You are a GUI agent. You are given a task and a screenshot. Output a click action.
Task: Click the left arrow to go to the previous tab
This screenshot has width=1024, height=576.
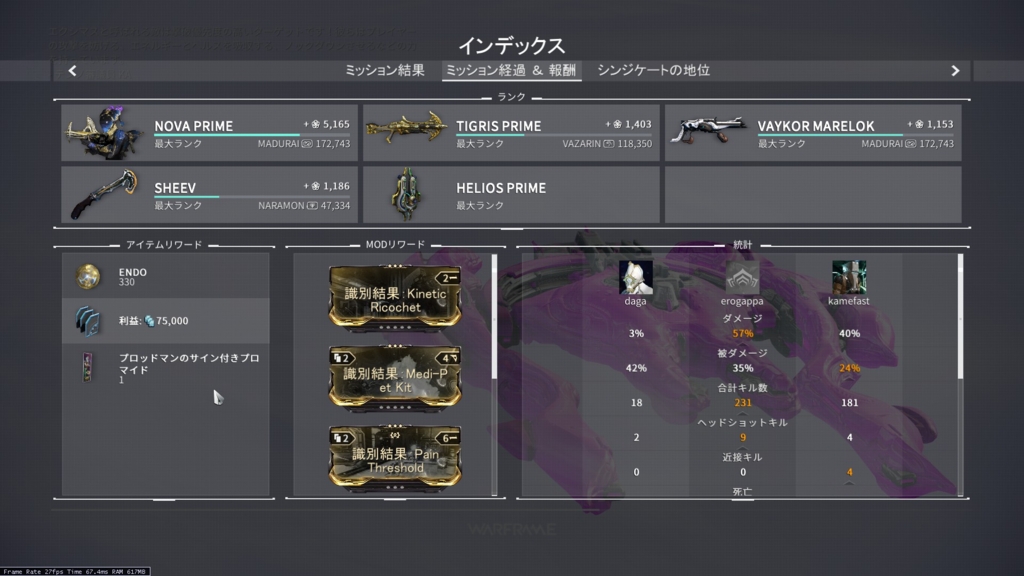pos(72,71)
